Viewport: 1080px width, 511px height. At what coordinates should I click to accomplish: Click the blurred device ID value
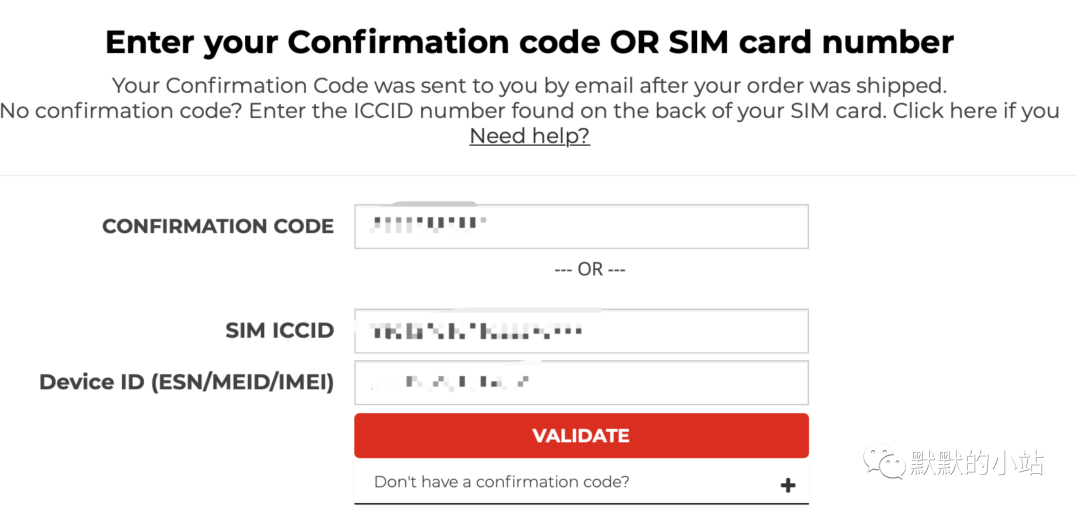(x=451, y=382)
